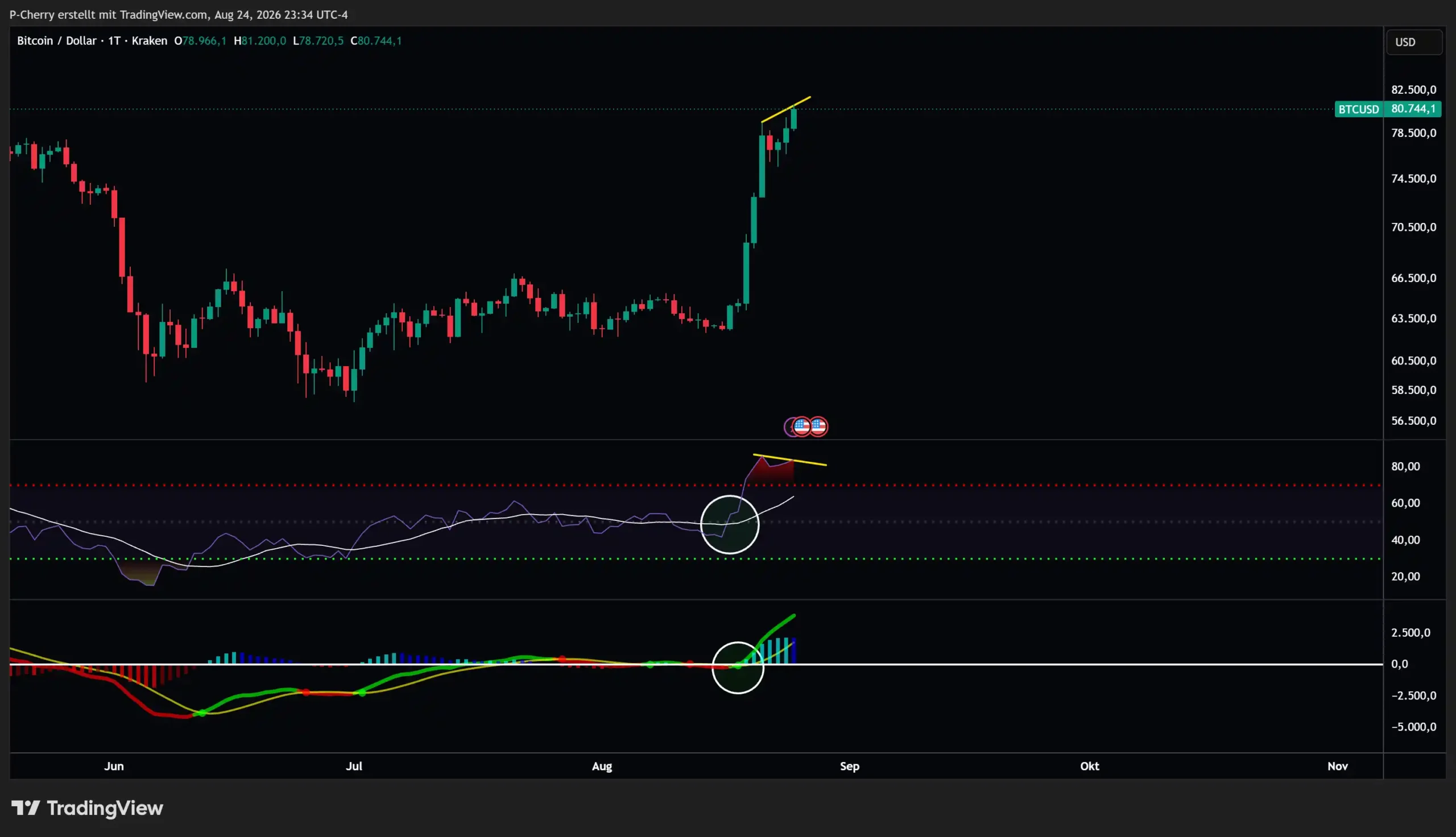Select the open value O78.966,1
This screenshot has height=837, width=1456.
[x=200, y=41]
